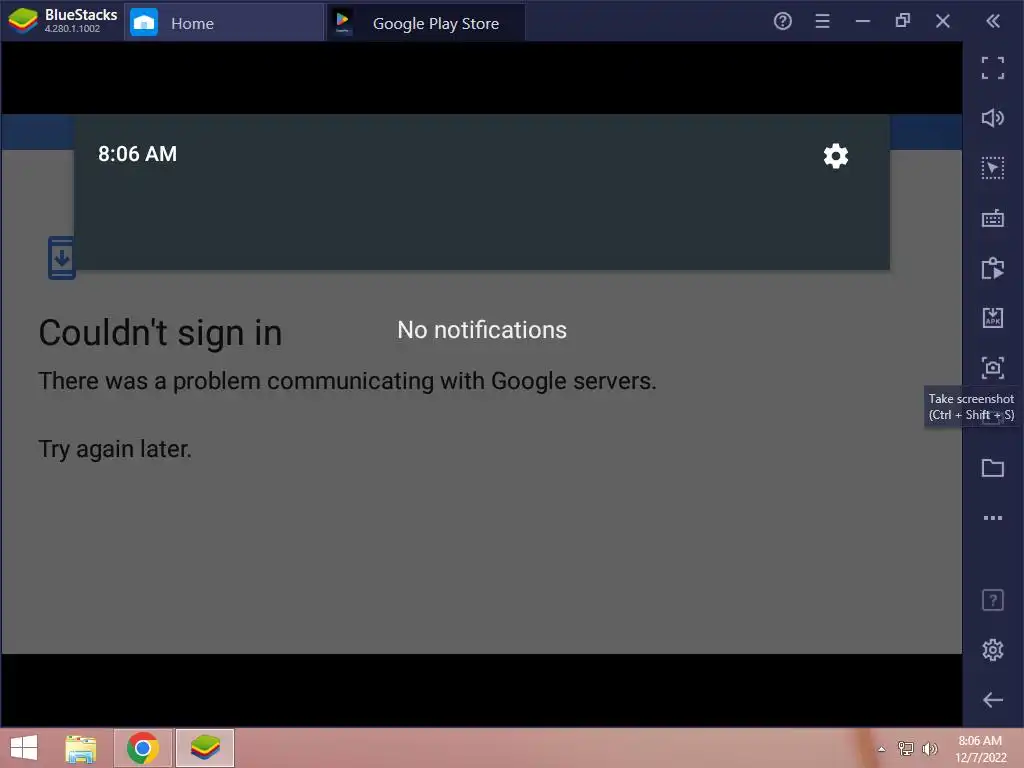Click the 8:06 AM time in notification shade
The width and height of the screenshot is (1024, 768).
[137, 154]
